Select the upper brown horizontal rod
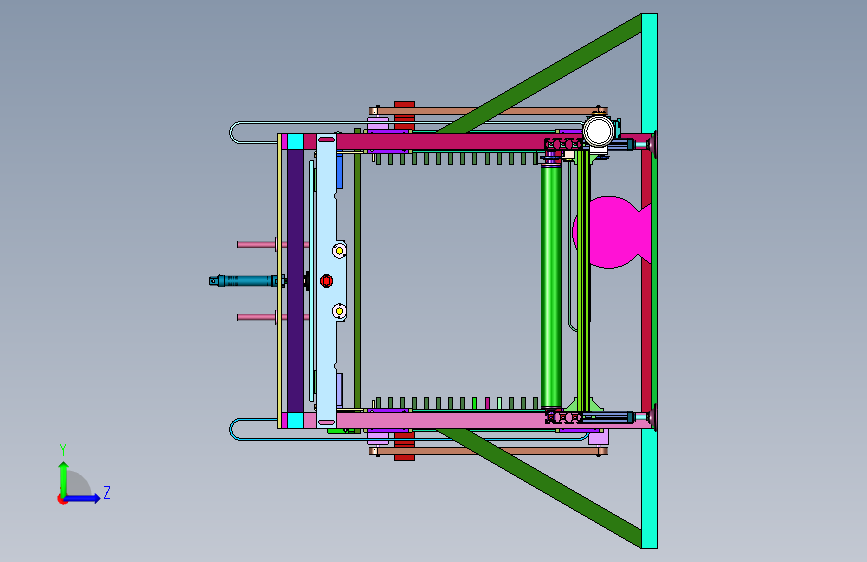 tap(488, 111)
